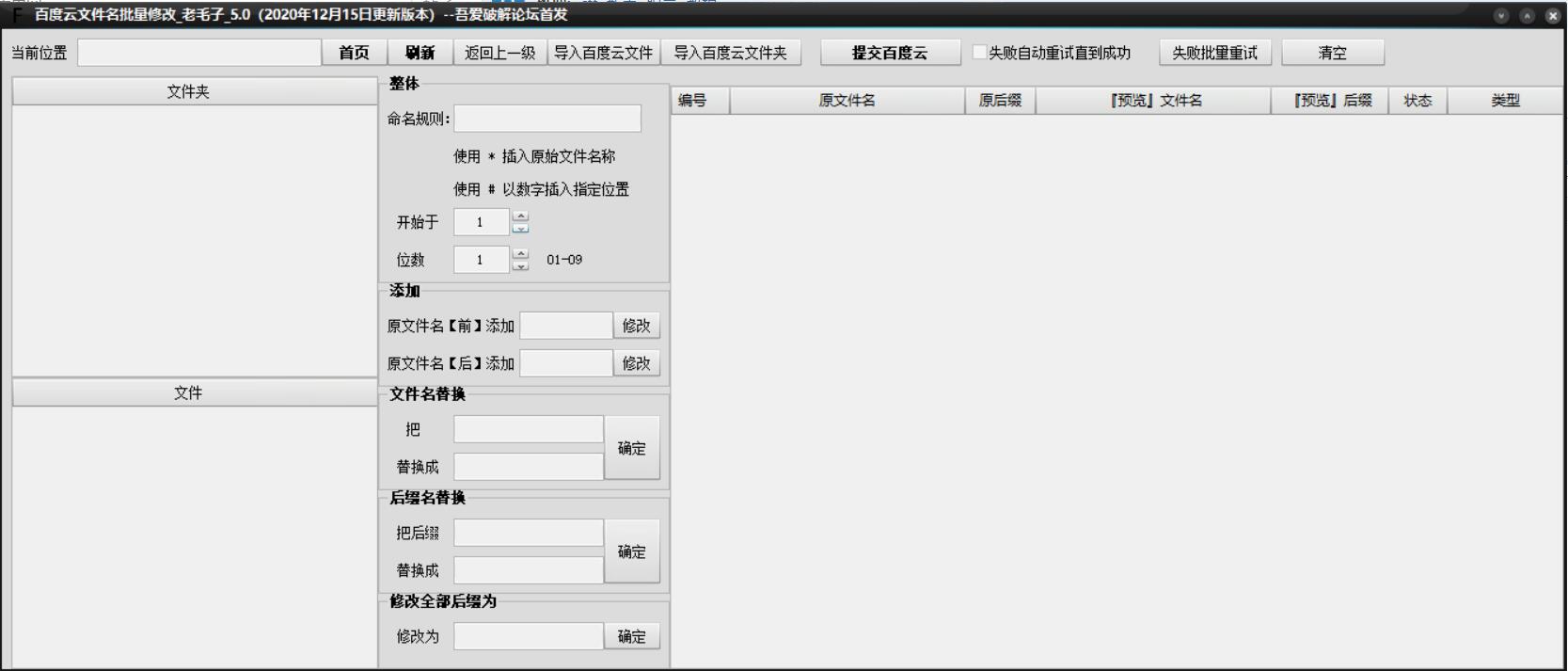The width and height of the screenshot is (1568, 671).
Task: Click the 清空 clear button
Action: [x=1332, y=53]
